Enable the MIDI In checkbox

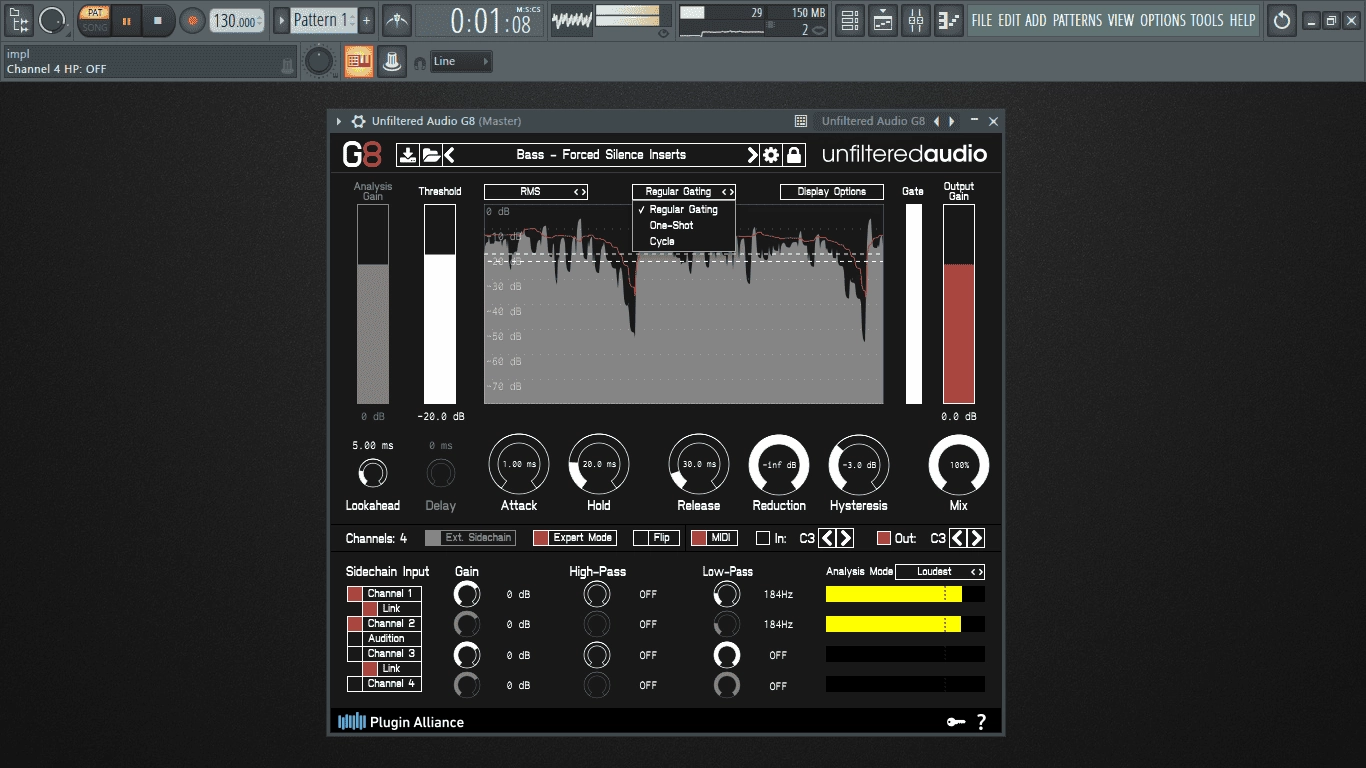coord(763,538)
